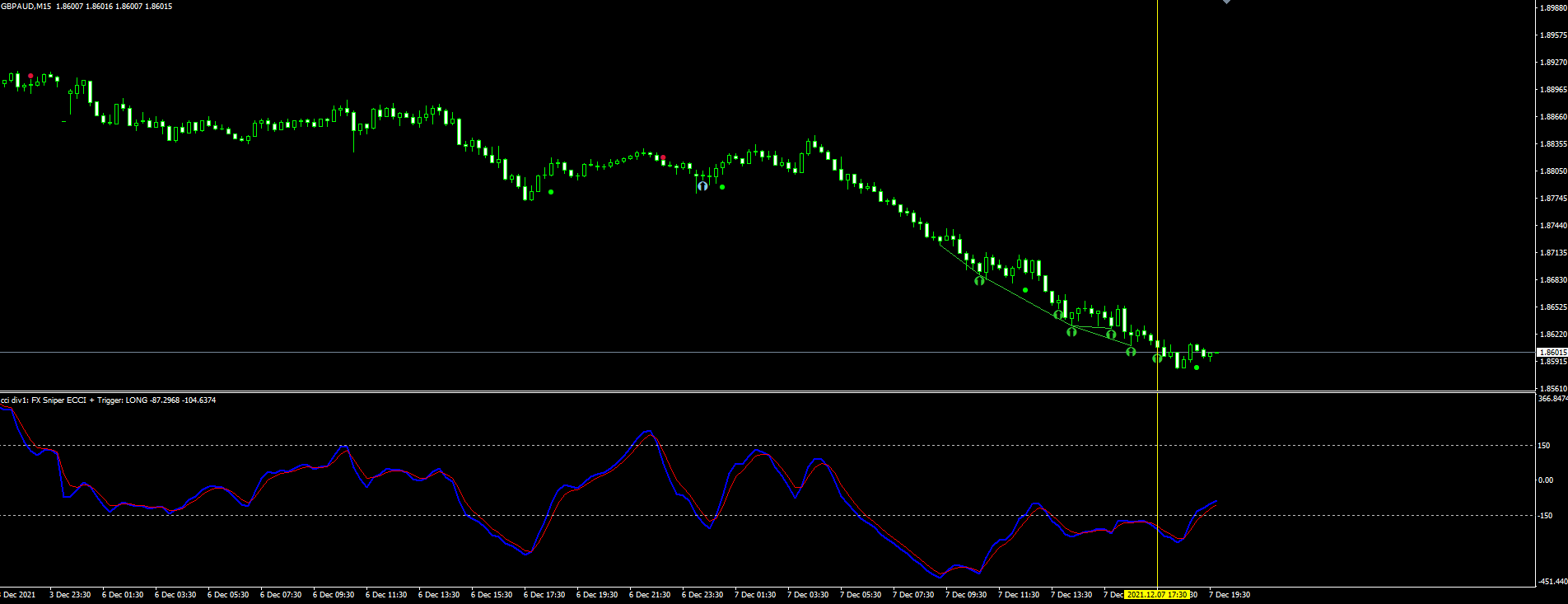Click the 1.87135 price level

point(1553,253)
